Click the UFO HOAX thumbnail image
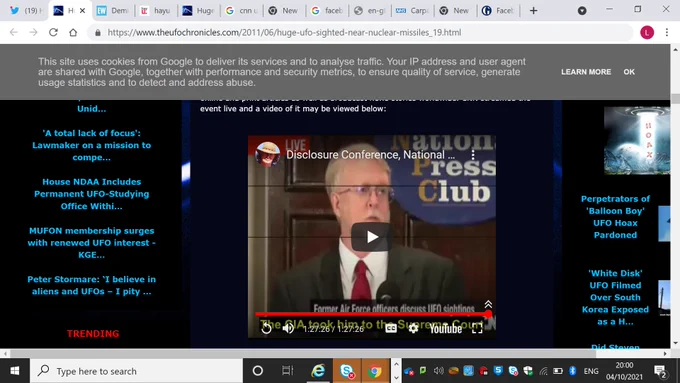The height and width of the screenshot is (383, 680). pyautogui.click(x=637, y=141)
